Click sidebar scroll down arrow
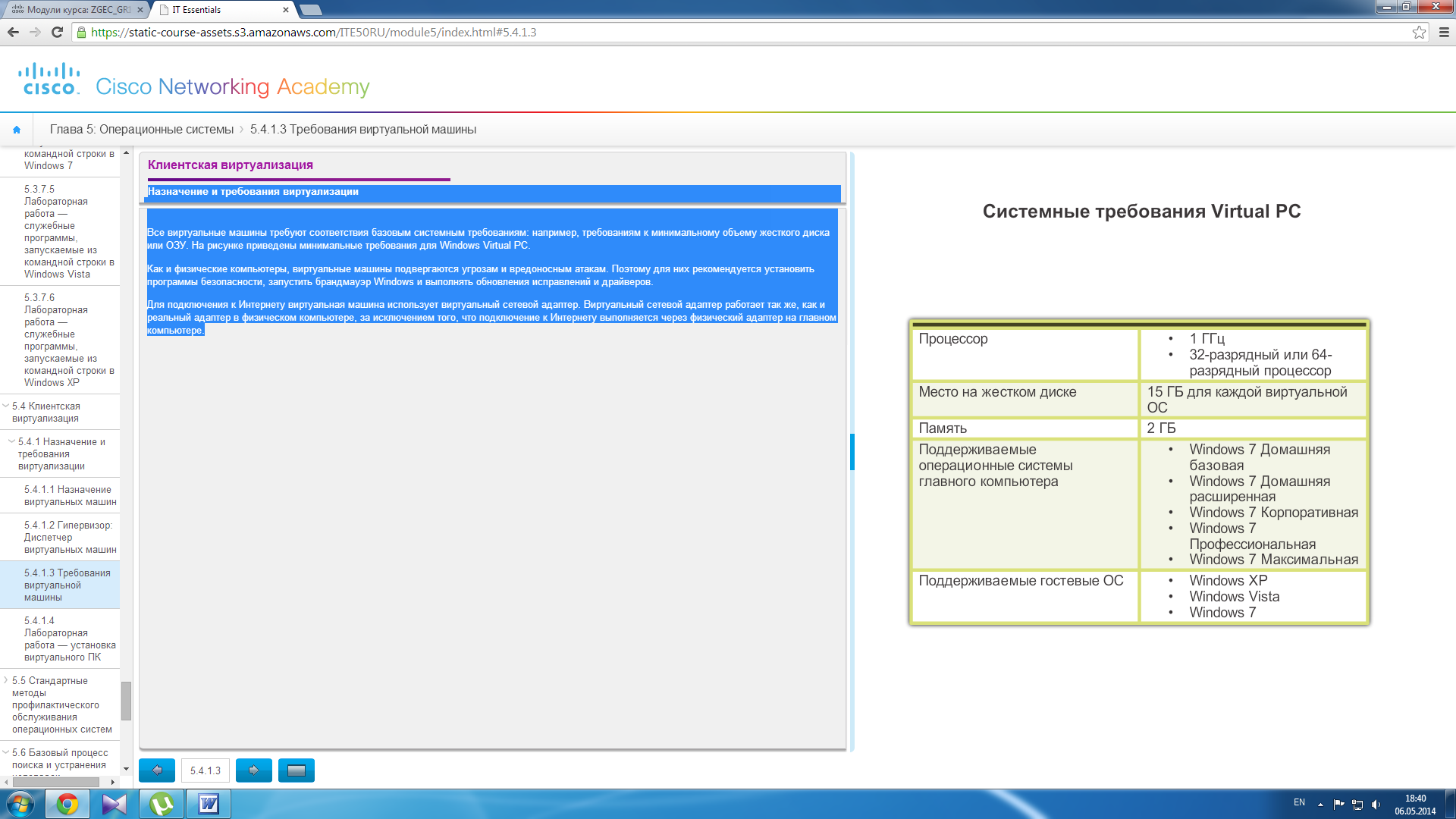Viewport: 1456px width, 819px height. 126,769
